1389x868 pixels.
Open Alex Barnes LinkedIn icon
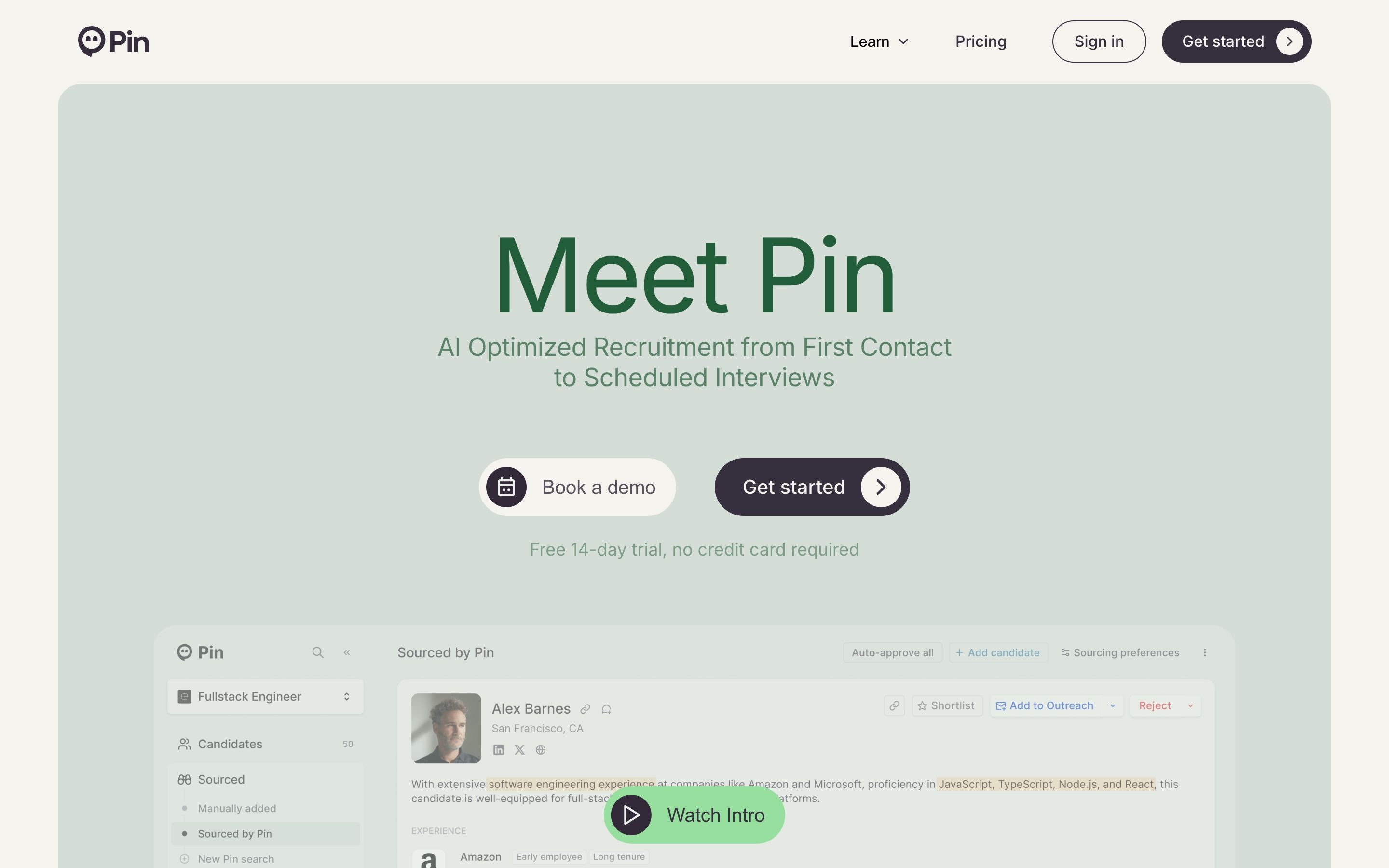click(498, 750)
